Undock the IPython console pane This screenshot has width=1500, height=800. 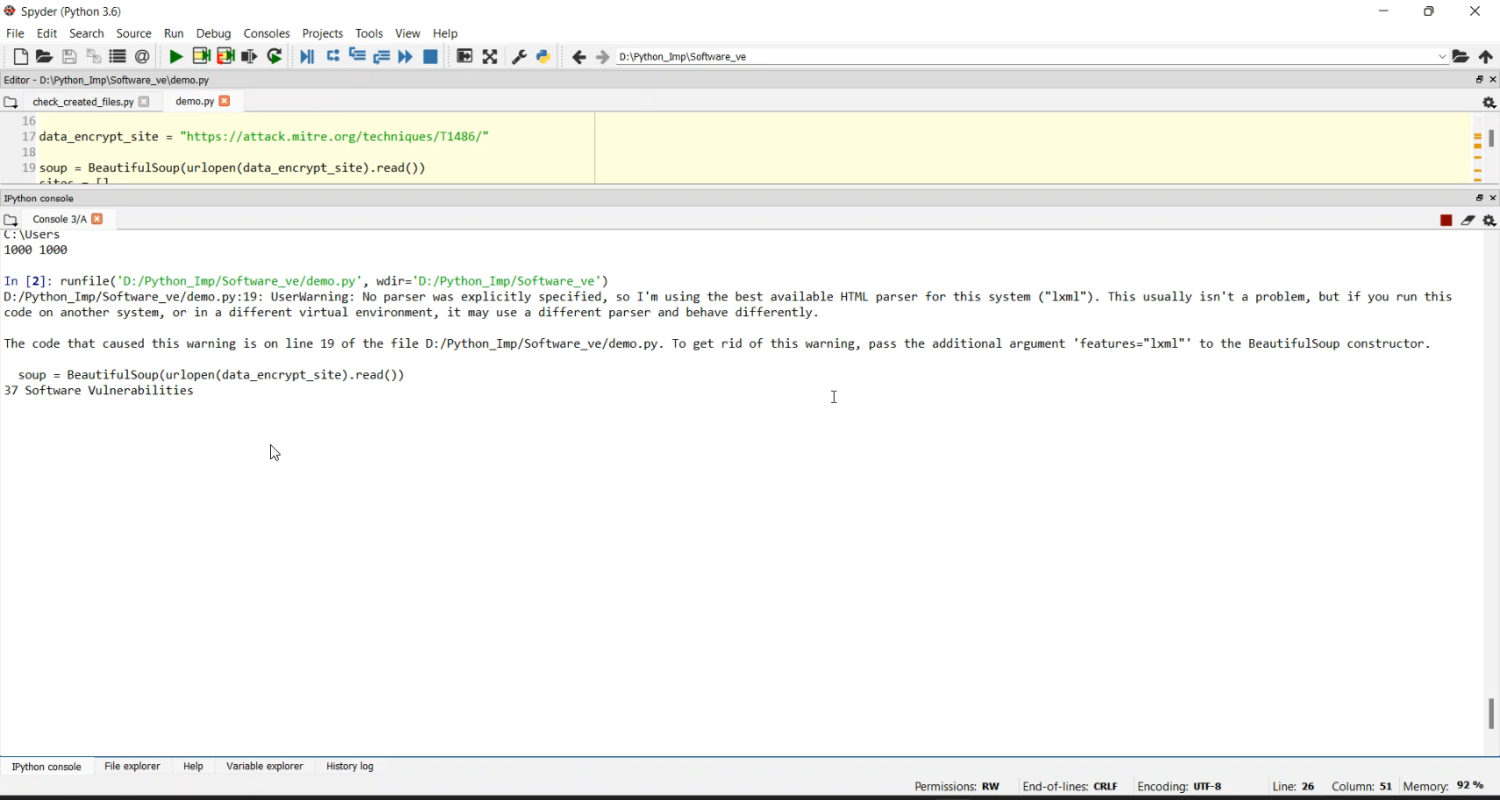[x=1479, y=198]
